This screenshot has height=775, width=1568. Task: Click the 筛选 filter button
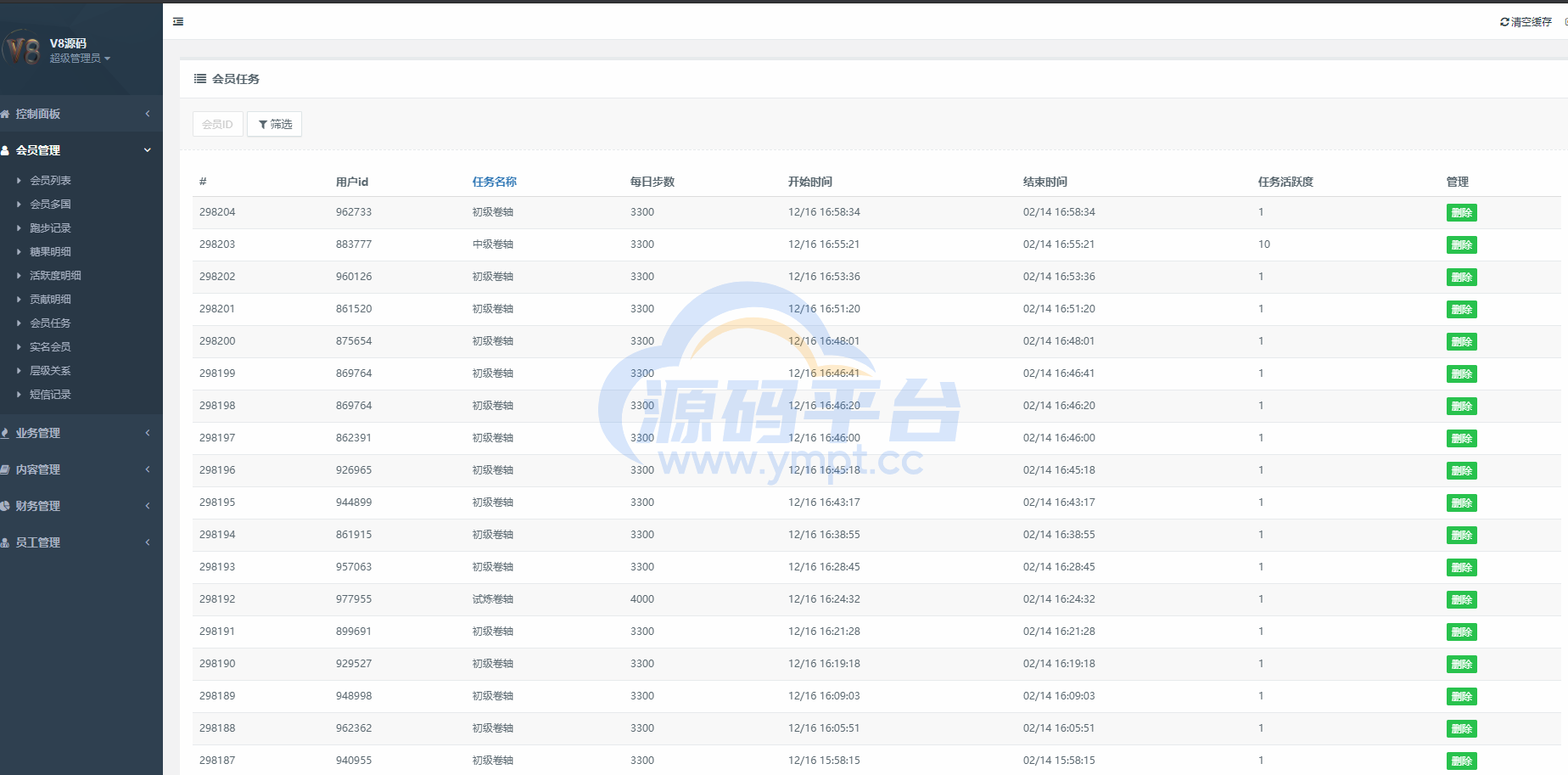[x=275, y=124]
